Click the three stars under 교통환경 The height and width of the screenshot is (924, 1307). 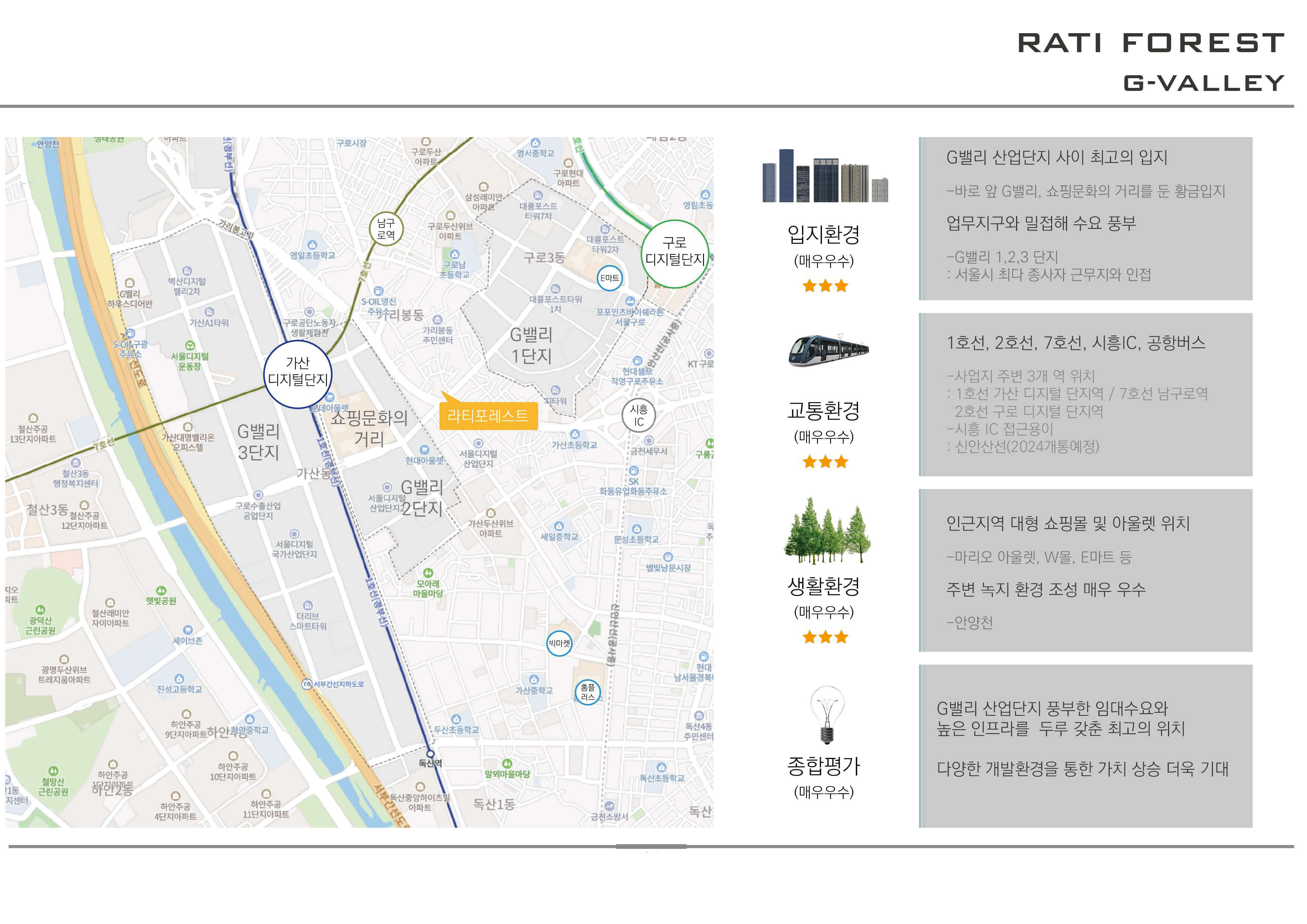click(825, 462)
